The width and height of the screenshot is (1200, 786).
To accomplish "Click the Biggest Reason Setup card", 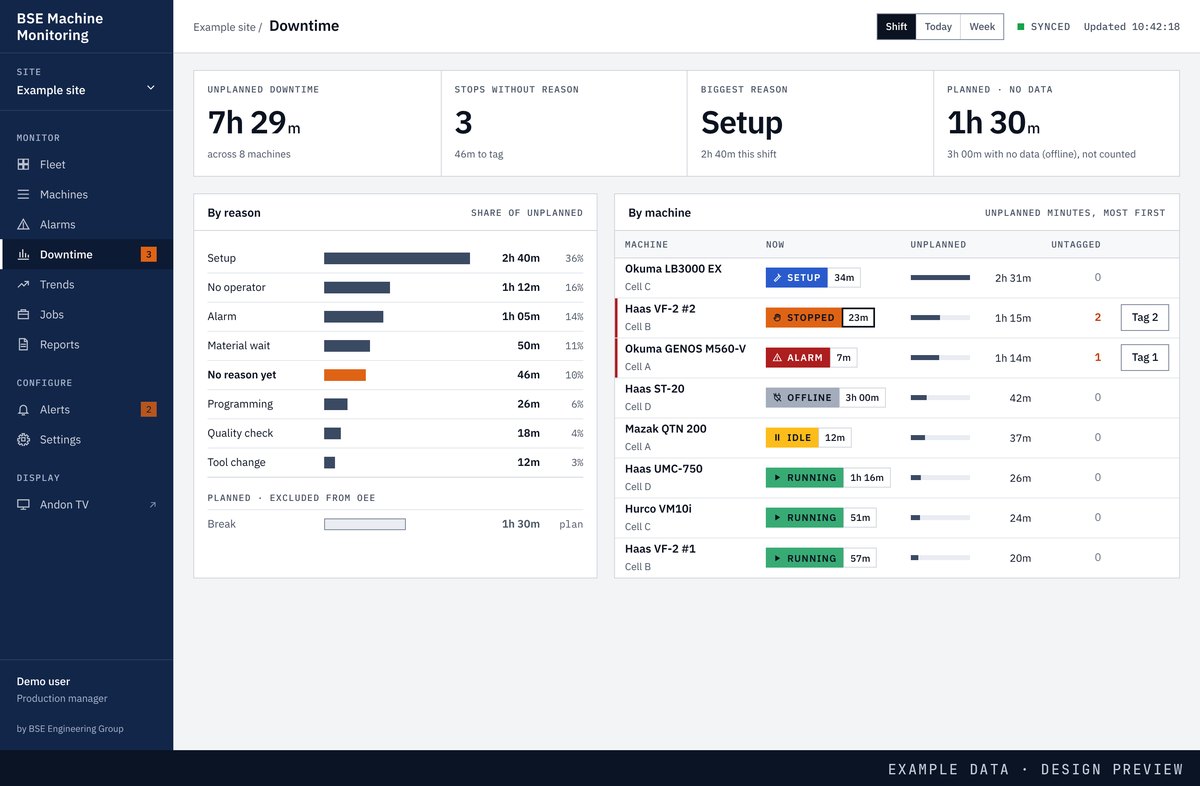I will (810, 123).
